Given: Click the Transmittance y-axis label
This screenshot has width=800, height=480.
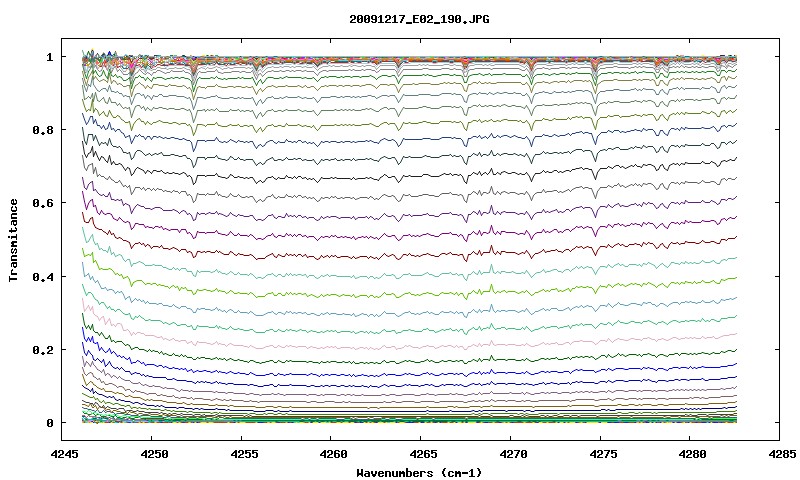Looking at the screenshot, I should [13, 240].
